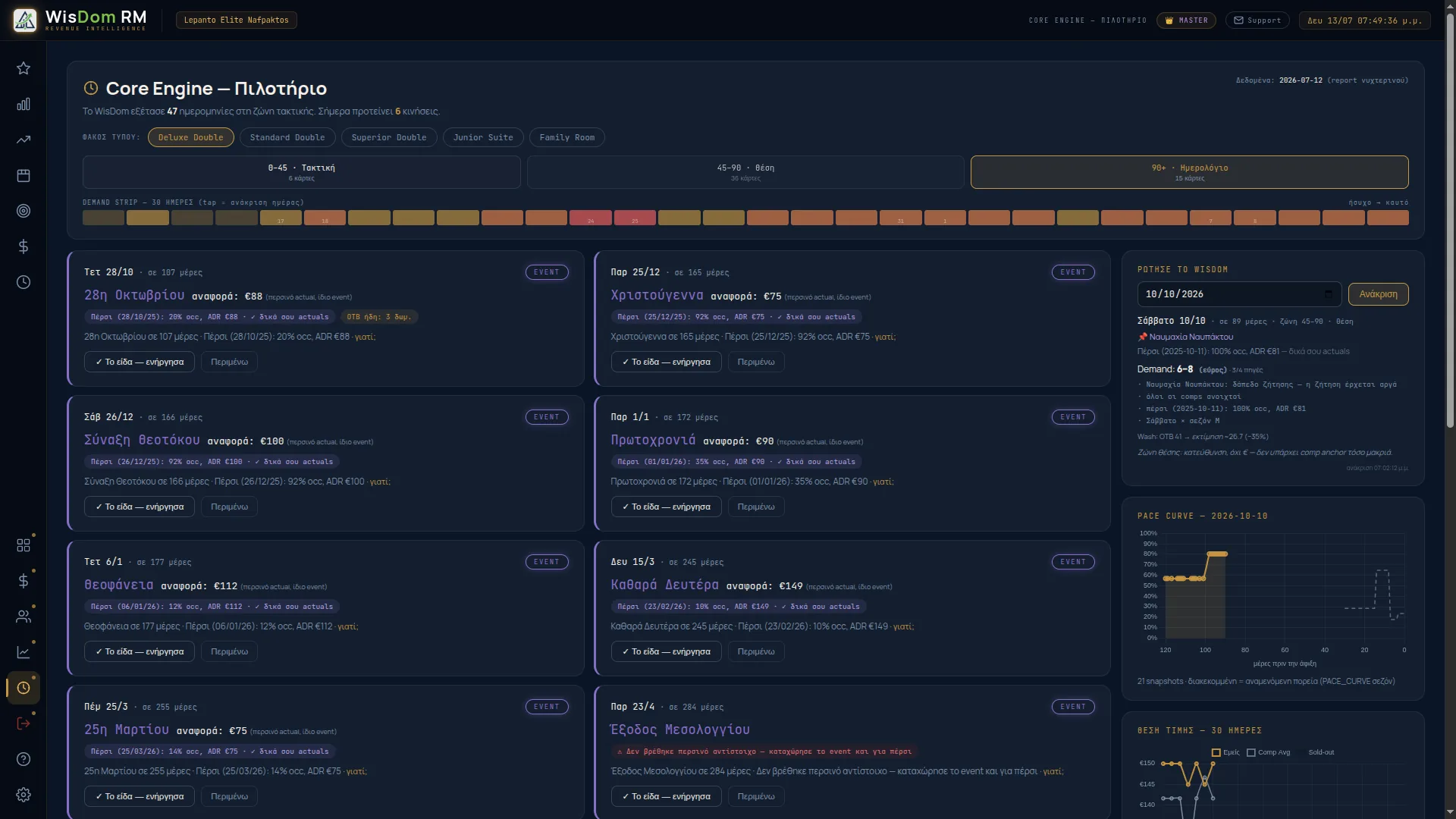
Task: Open the grid modules icon in sidebar
Action: [24, 545]
